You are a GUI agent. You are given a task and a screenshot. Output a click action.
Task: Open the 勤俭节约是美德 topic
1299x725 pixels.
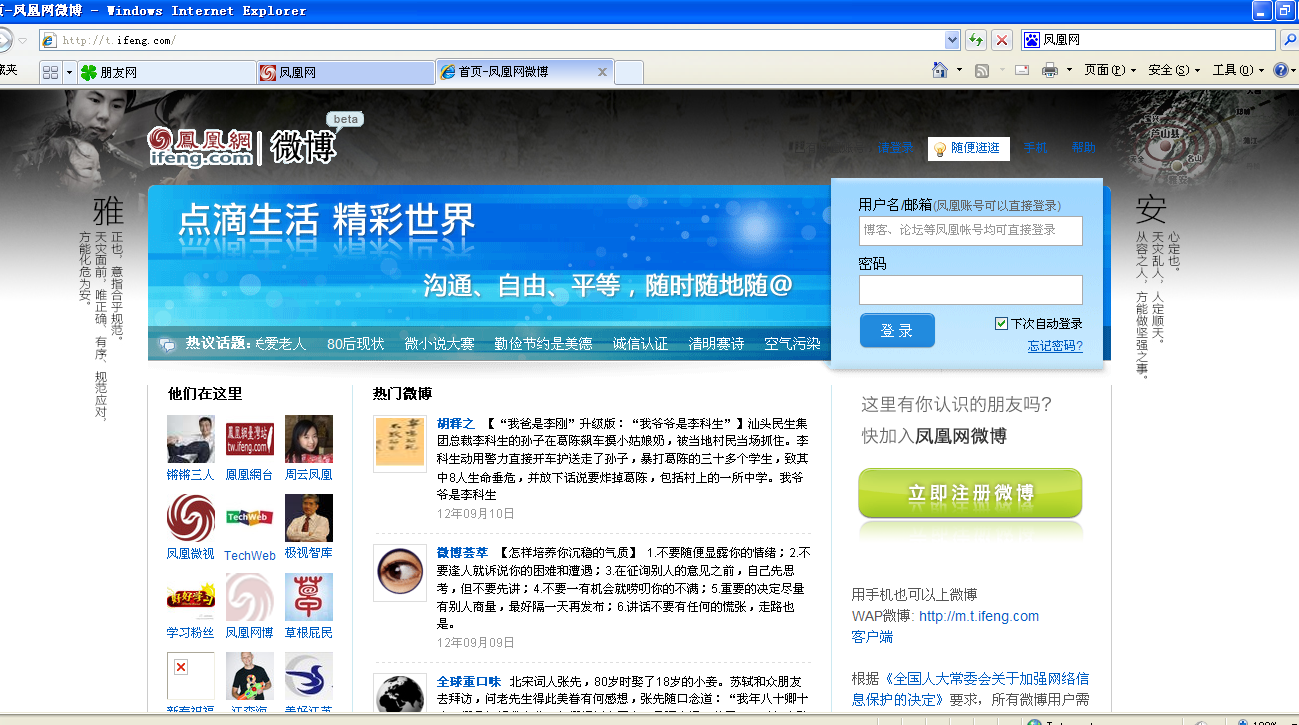coord(543,344)
